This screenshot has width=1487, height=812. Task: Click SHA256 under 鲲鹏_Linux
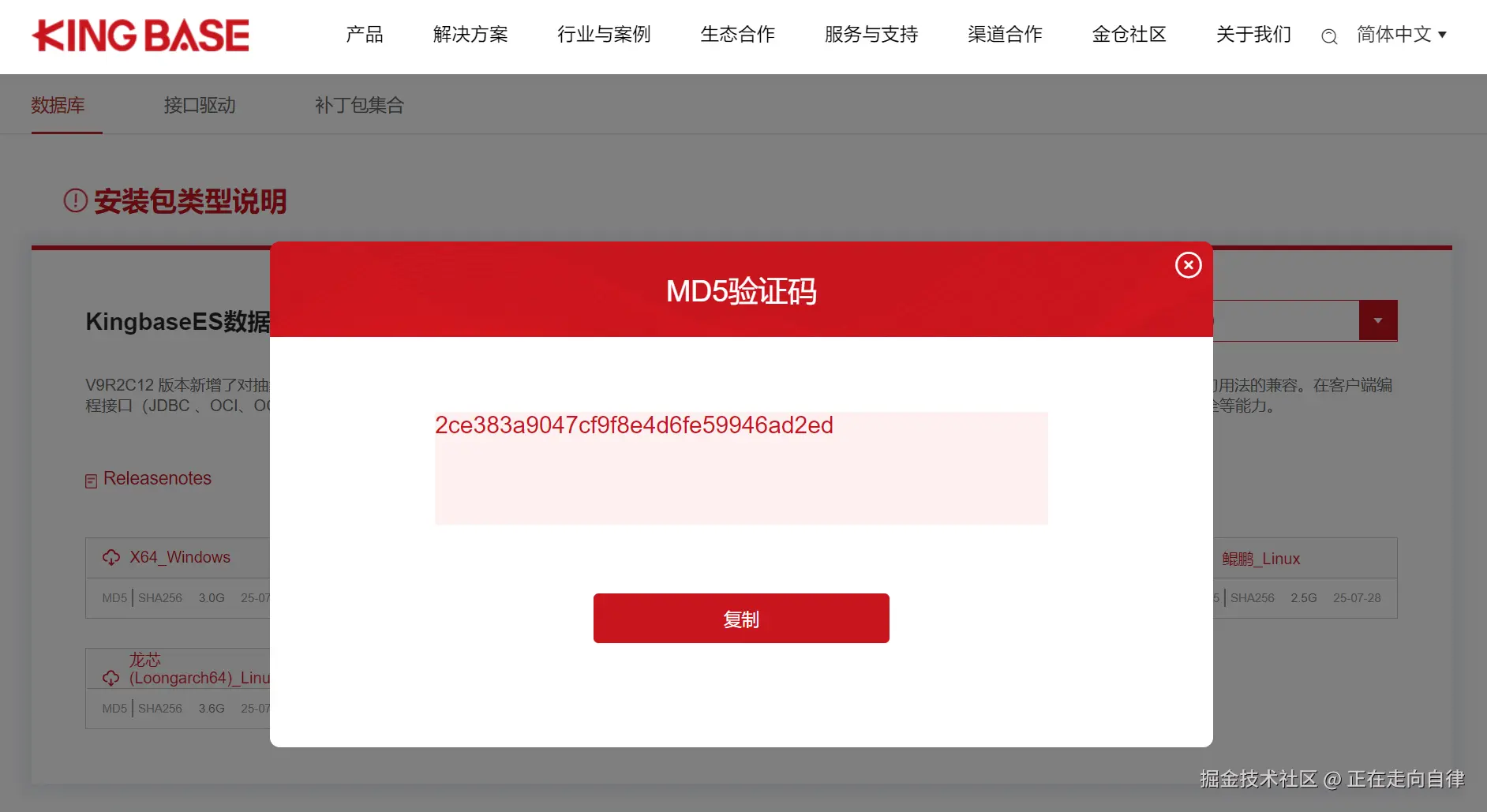click(x=1253, y=598)
